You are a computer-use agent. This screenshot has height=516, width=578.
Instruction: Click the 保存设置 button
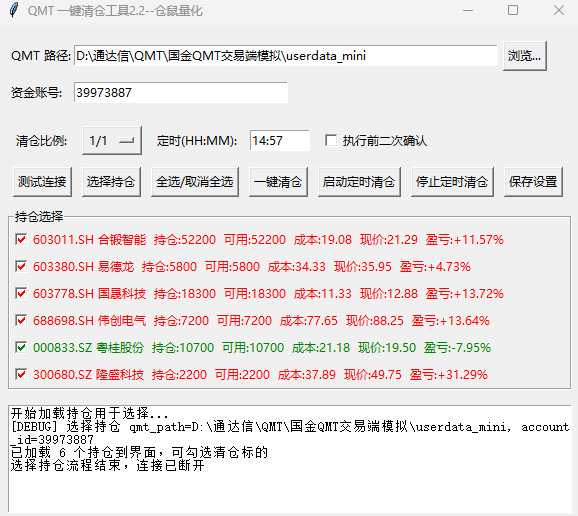[533, 182]
